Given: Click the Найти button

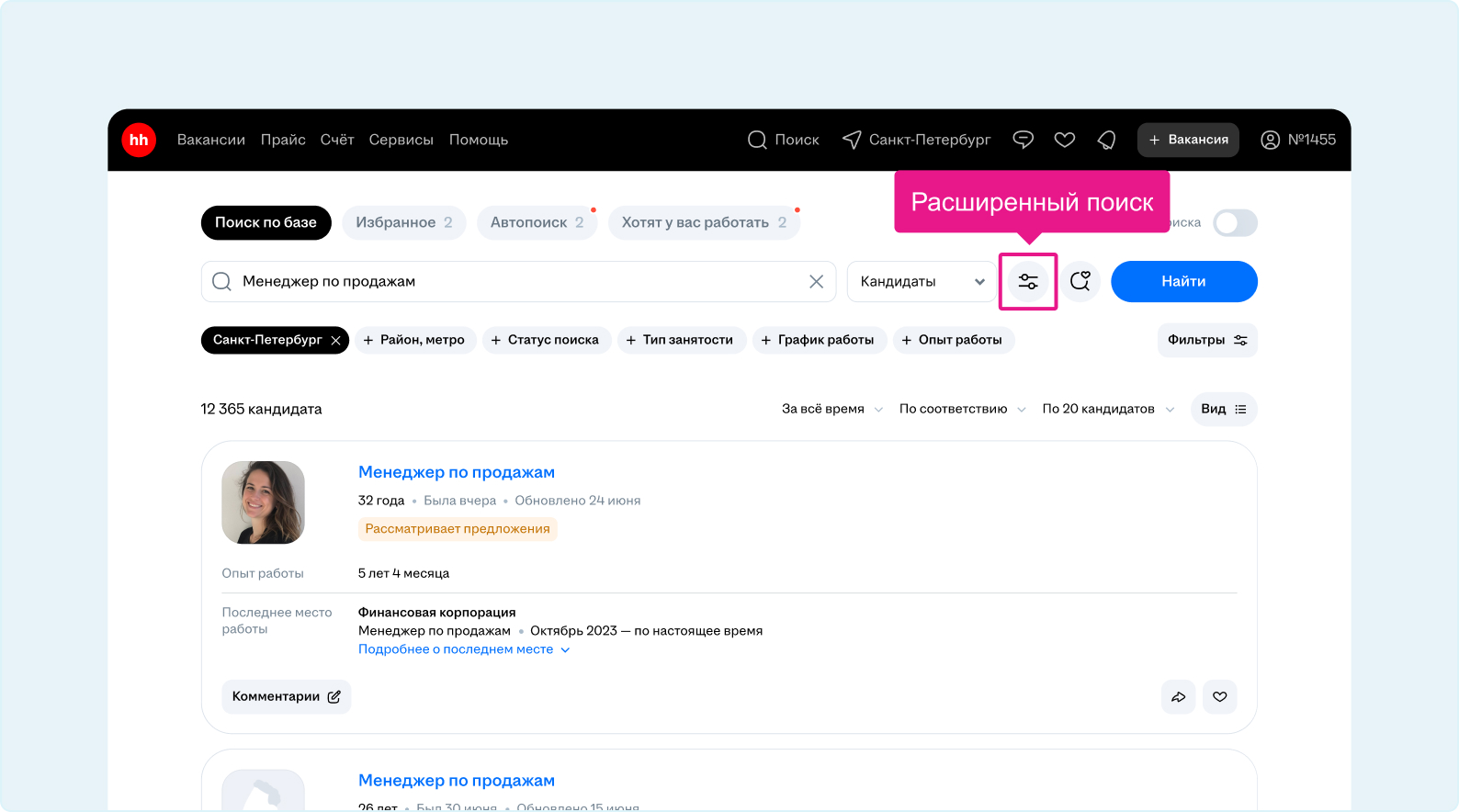Looking at the screenshot, I should click(1183, 281).
